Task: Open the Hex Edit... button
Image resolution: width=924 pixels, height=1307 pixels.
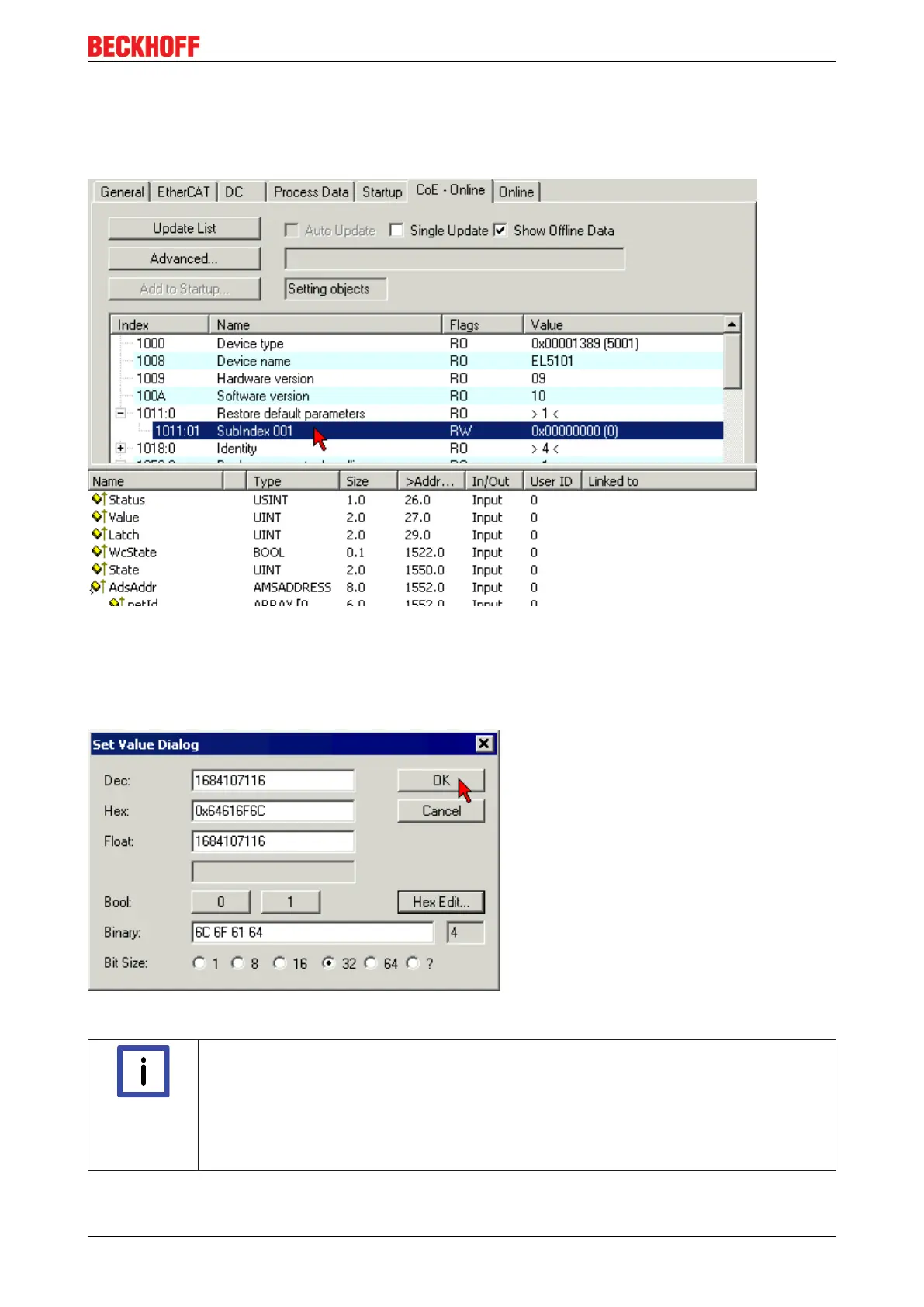Action: coord(441,902)
